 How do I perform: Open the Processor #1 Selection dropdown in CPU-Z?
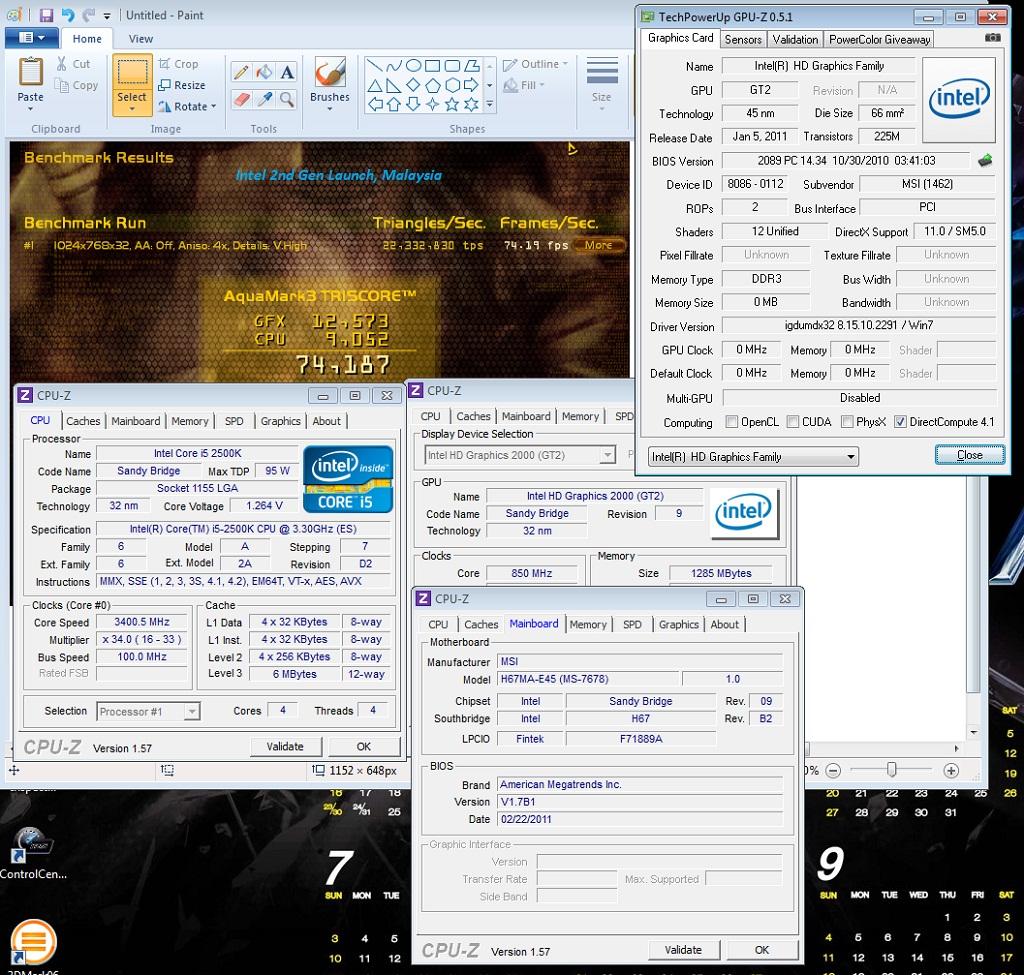[191, 711]
